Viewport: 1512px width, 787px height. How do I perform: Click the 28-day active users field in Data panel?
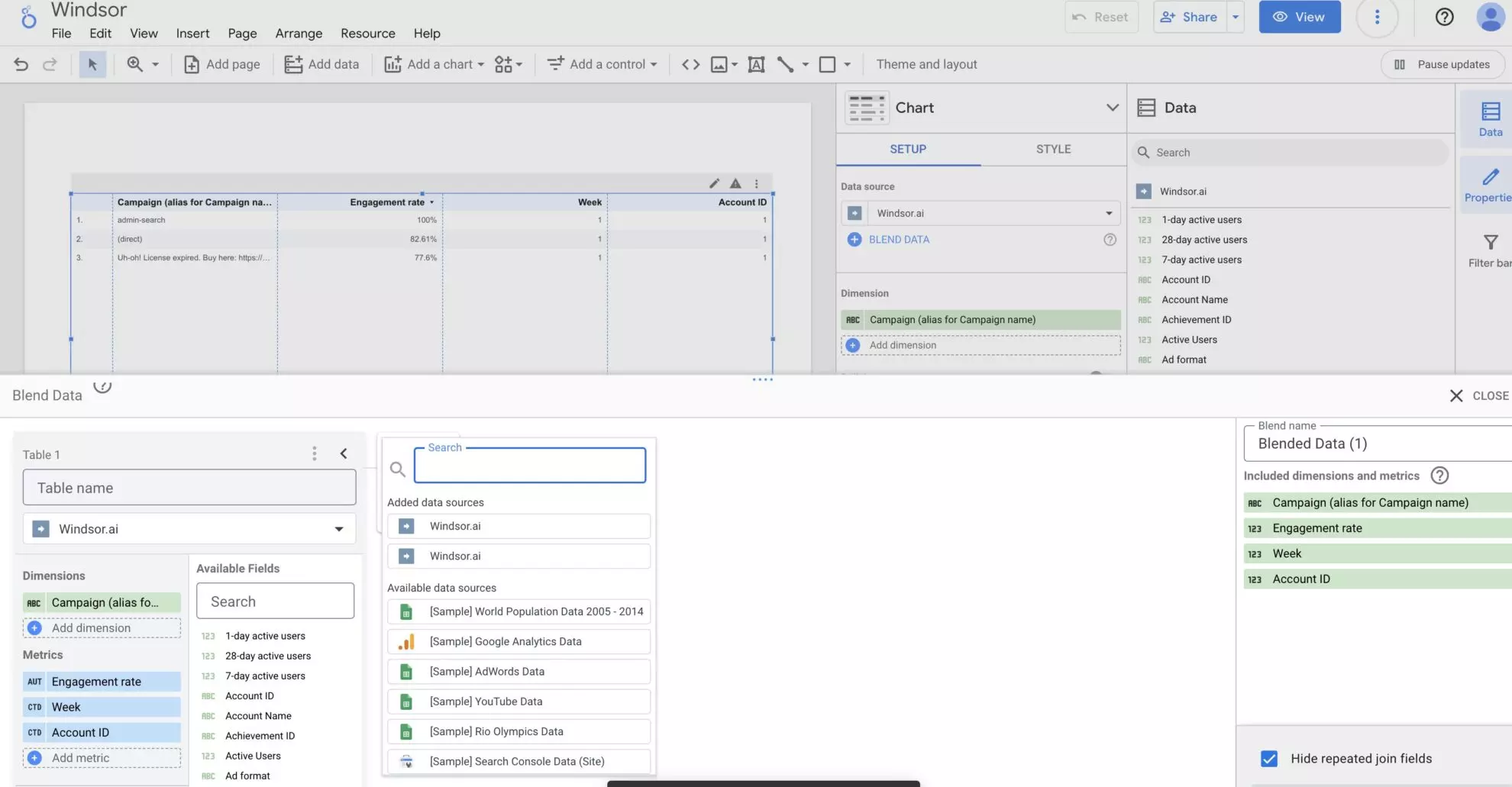[1204, 240]
